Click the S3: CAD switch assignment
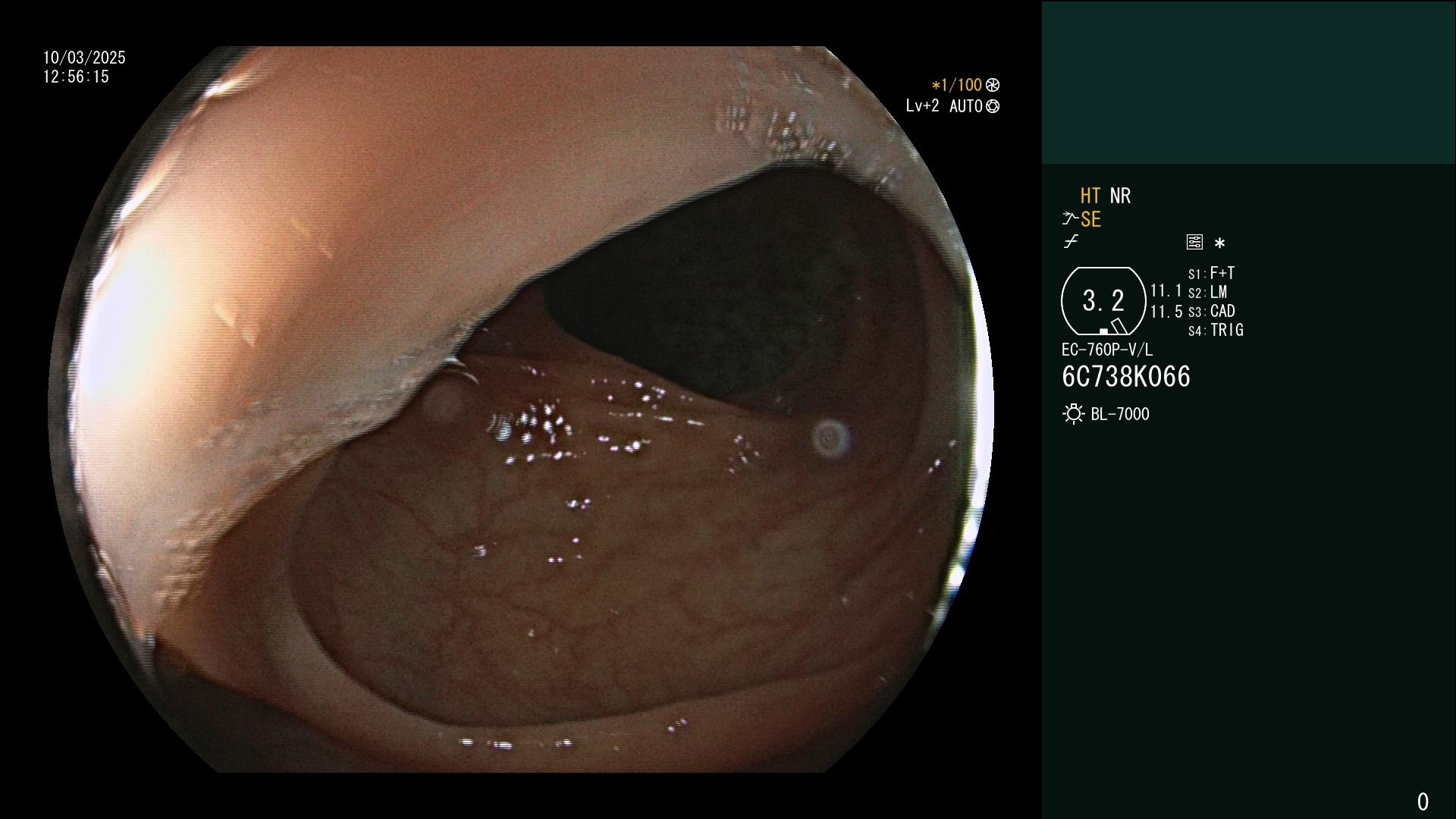The height and width of the screenshot is (819, 1456). (1211, 311)
